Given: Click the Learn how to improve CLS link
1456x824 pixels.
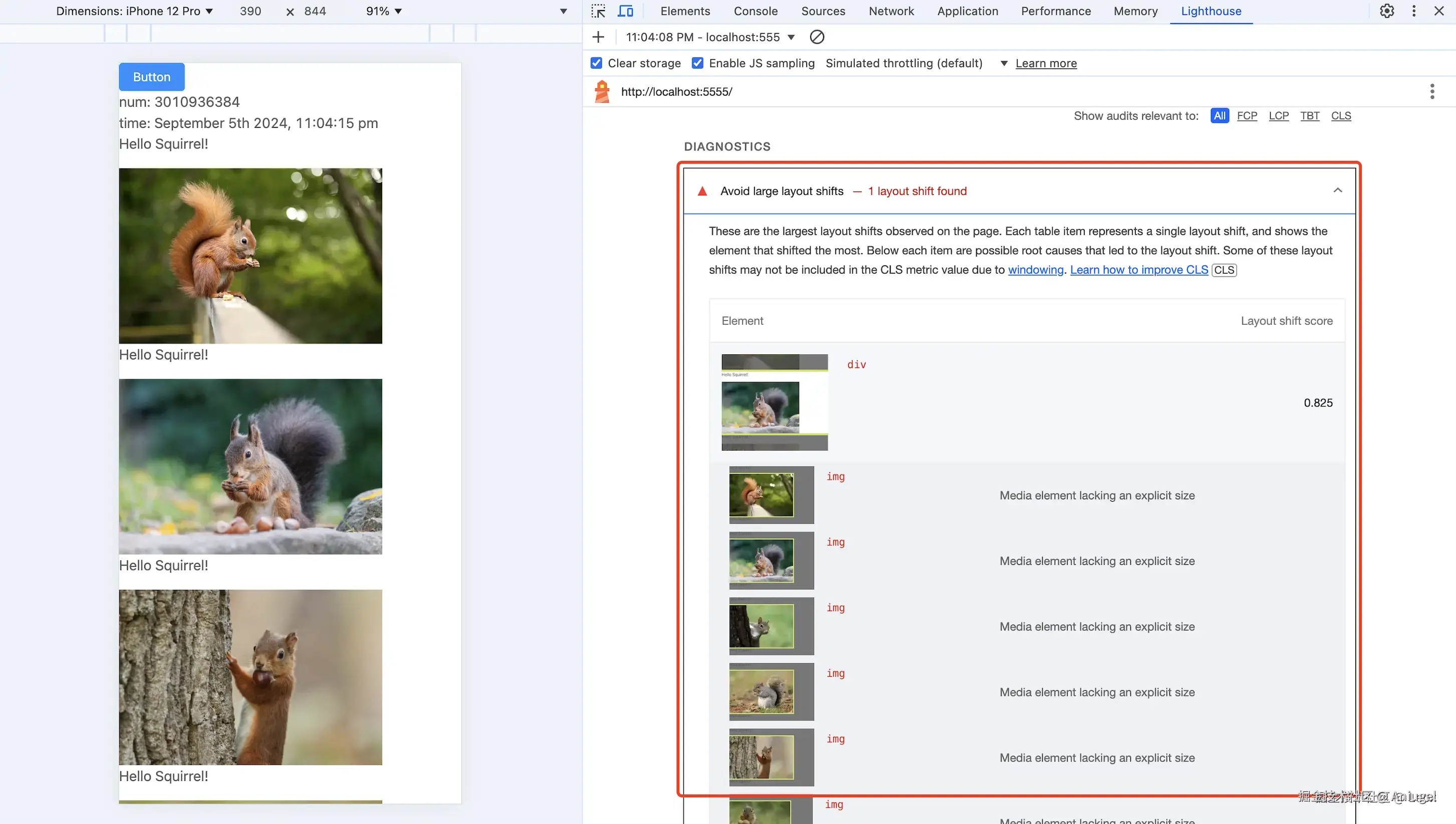Looking at the screenshot, I should 1139,270.
